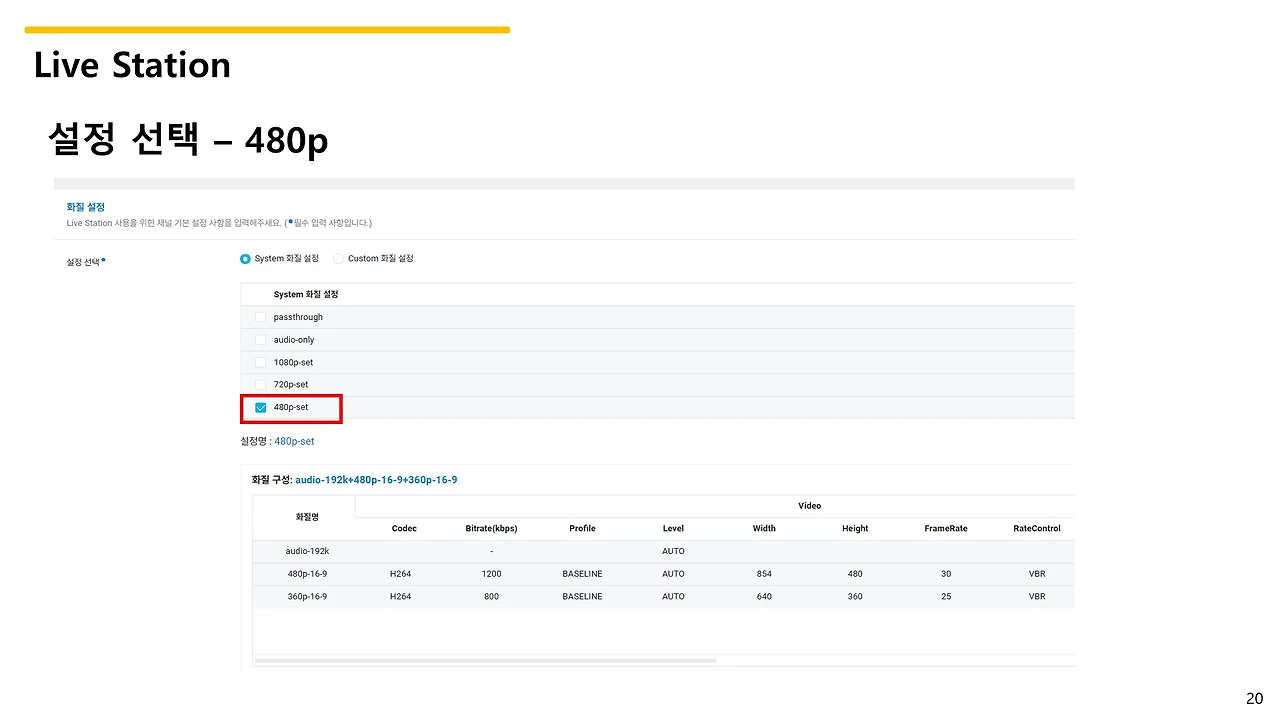Click the RateControl column header
The height and width of the screenshot is (720, 1280).
(1037, 528)
